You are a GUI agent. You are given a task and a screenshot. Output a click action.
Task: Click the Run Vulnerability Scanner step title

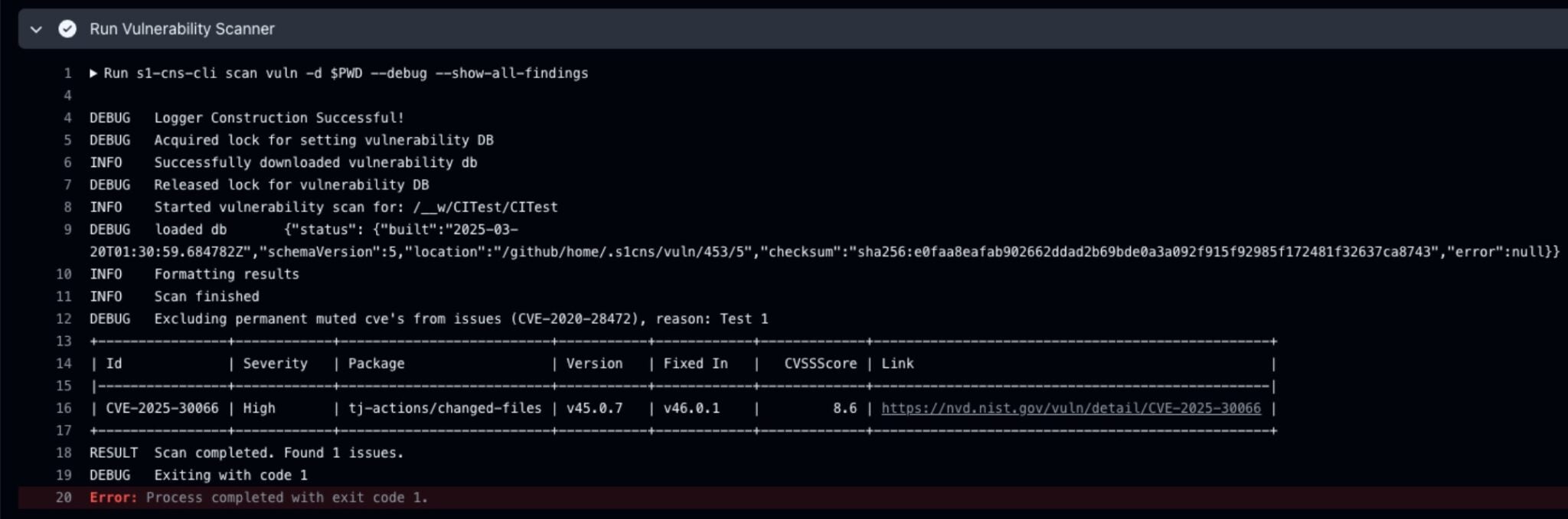[x=181, y=29]
